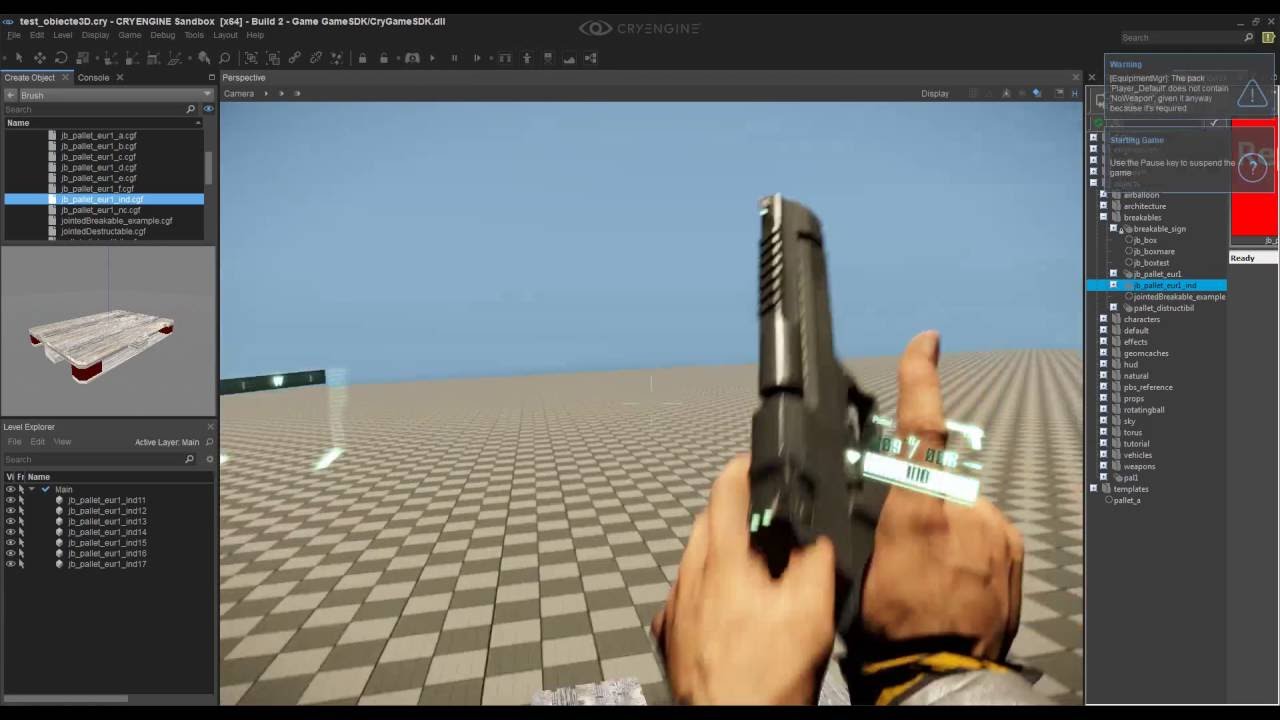
Task: Click the terrain graph icon in toolbar
Action: [x=569, y=58]
